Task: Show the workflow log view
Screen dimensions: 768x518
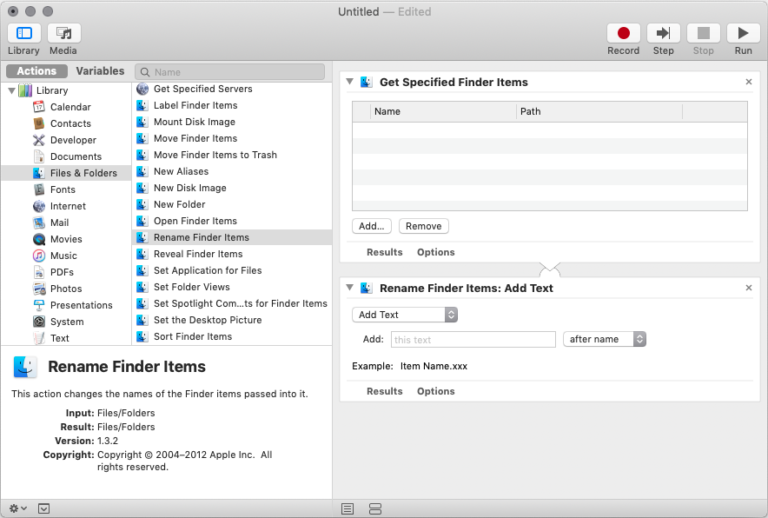Action: tap(347, 509)
